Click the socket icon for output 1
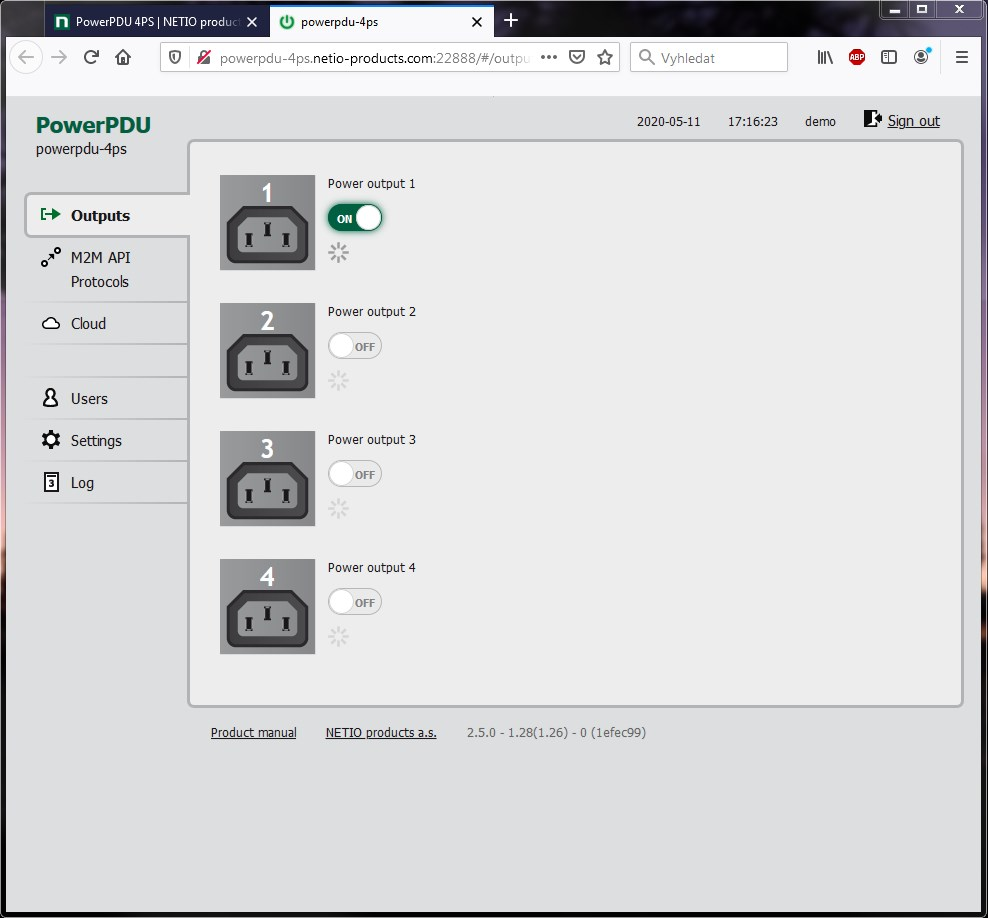This screenshot has height=918, width=988. click(267, 222)
